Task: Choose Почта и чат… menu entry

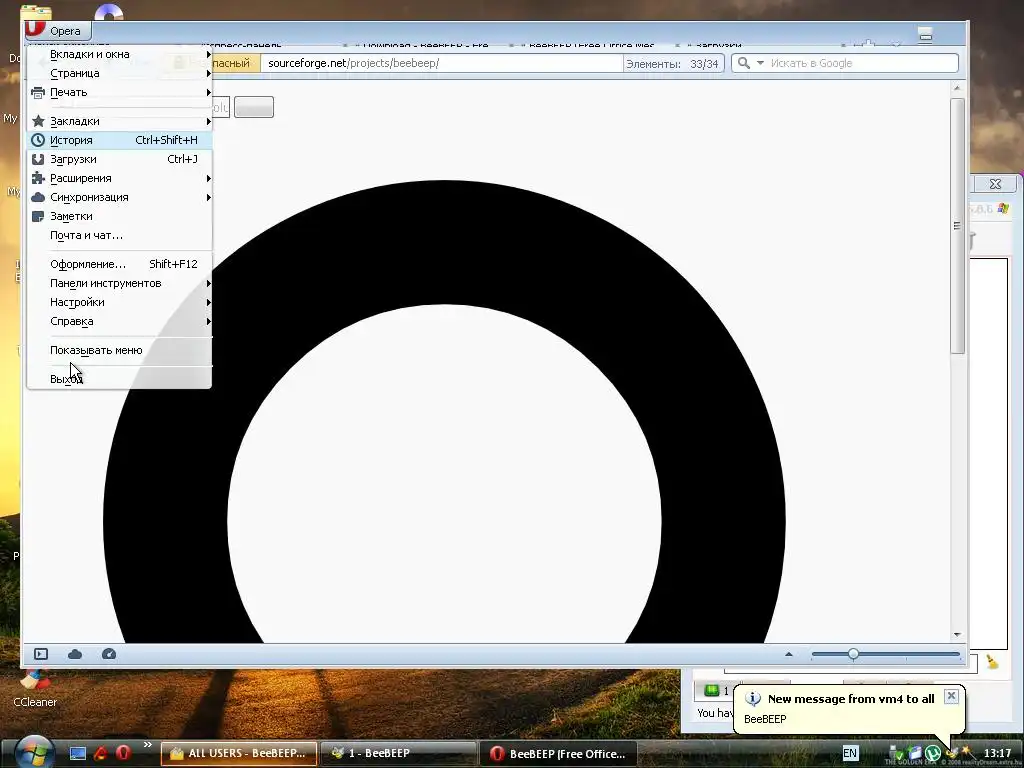Action: point(120,235)
